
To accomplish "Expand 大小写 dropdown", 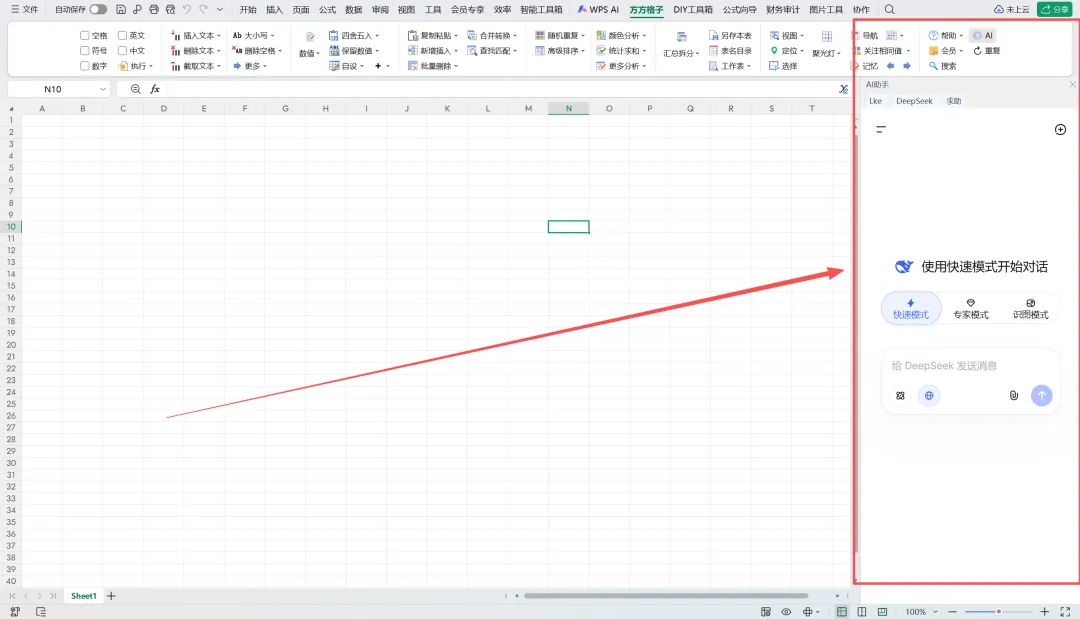I will point(253,35).
